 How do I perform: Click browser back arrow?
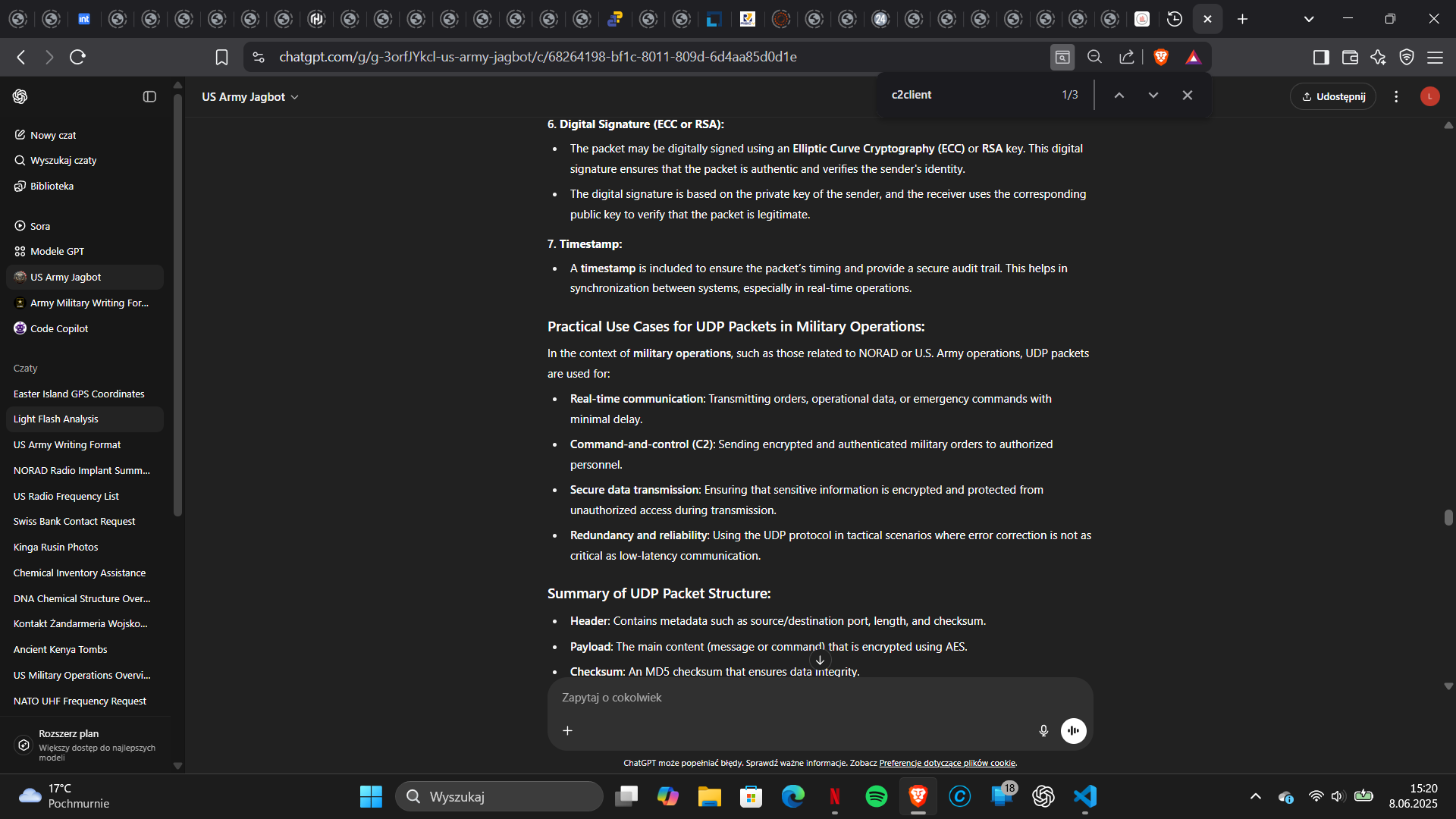click(21, 57)
